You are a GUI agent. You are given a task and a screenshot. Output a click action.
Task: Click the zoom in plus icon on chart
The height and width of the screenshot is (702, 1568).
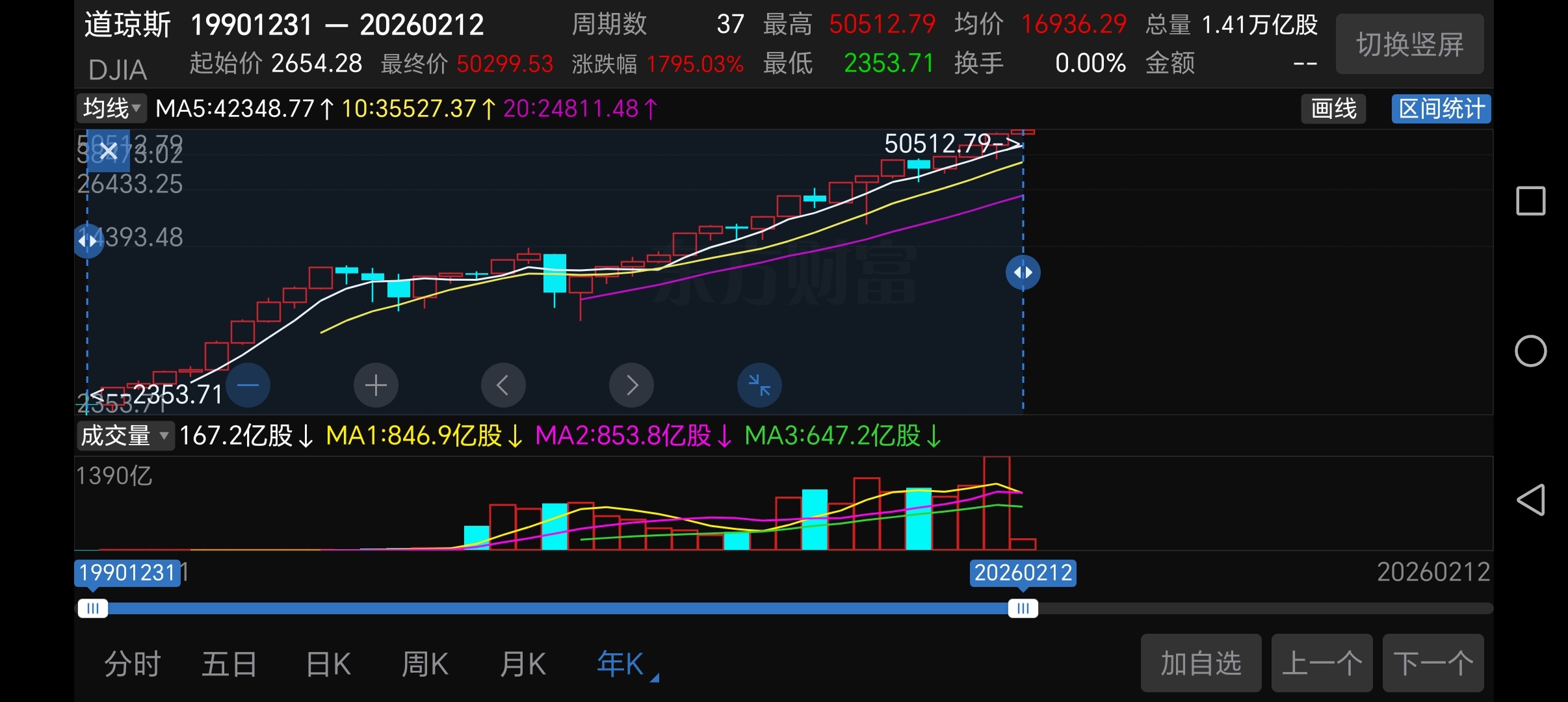tap(376, 385)
